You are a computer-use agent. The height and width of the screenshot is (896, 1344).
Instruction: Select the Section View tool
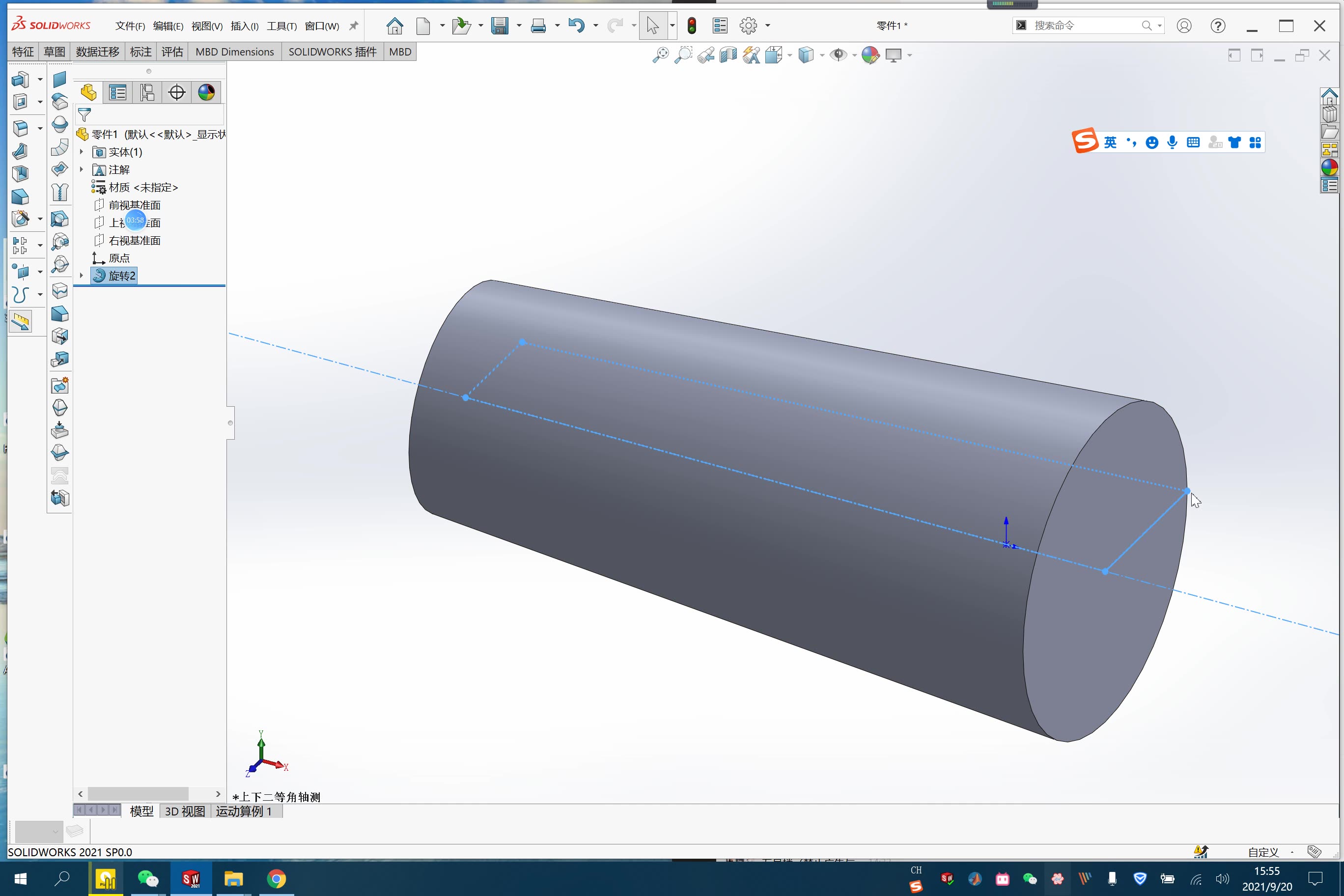728,55
